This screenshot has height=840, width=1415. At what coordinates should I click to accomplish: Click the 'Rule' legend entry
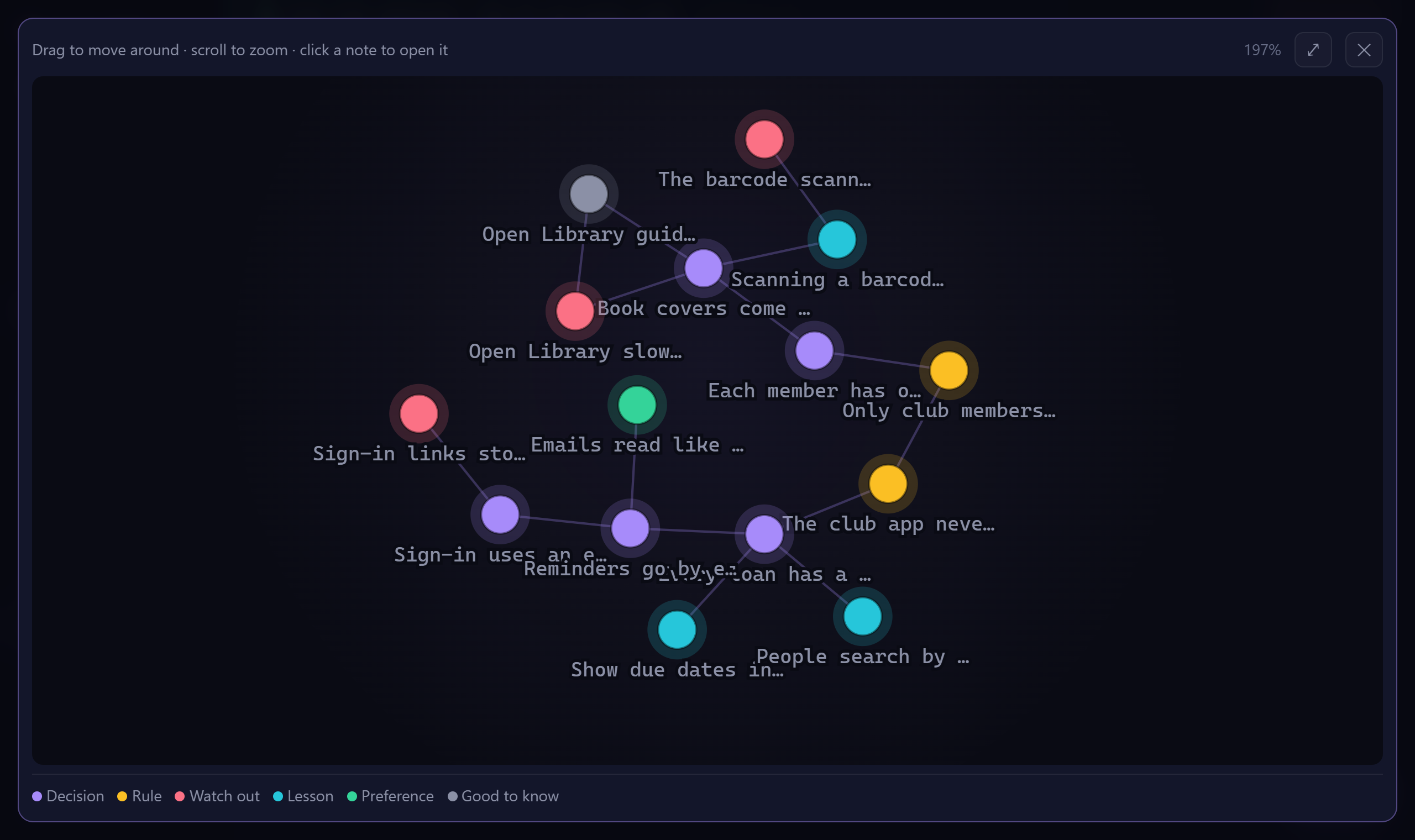click(x=139, y=796)
